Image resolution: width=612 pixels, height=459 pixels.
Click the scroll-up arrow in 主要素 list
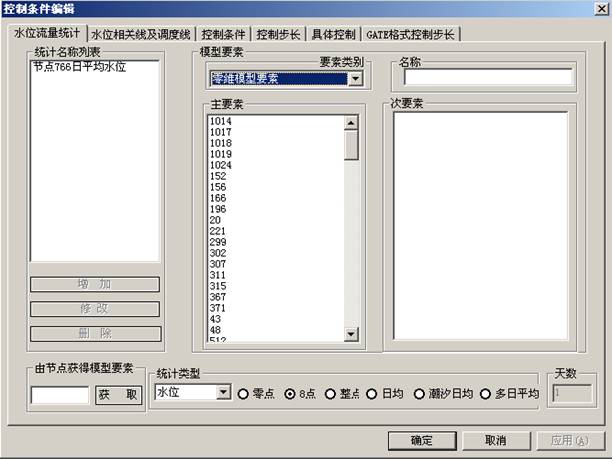[x=351, y=124]
